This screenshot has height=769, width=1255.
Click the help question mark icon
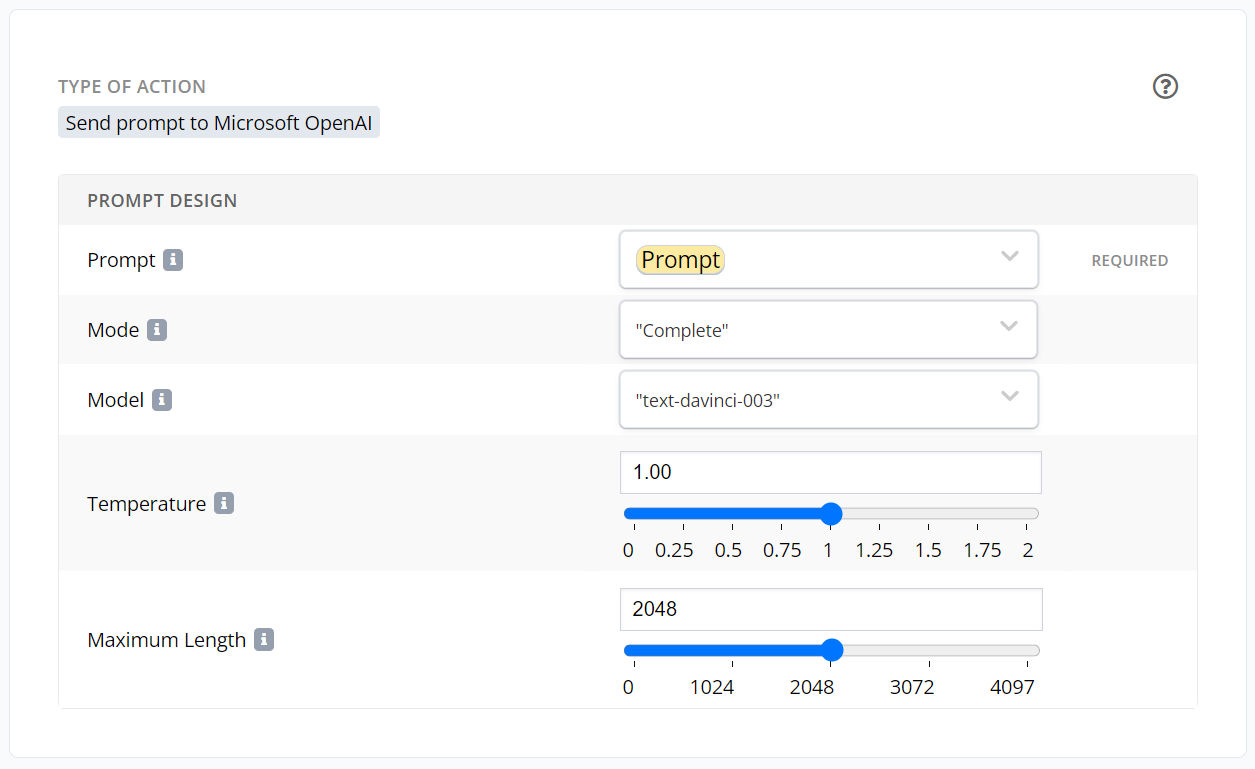pos(1165,87)
